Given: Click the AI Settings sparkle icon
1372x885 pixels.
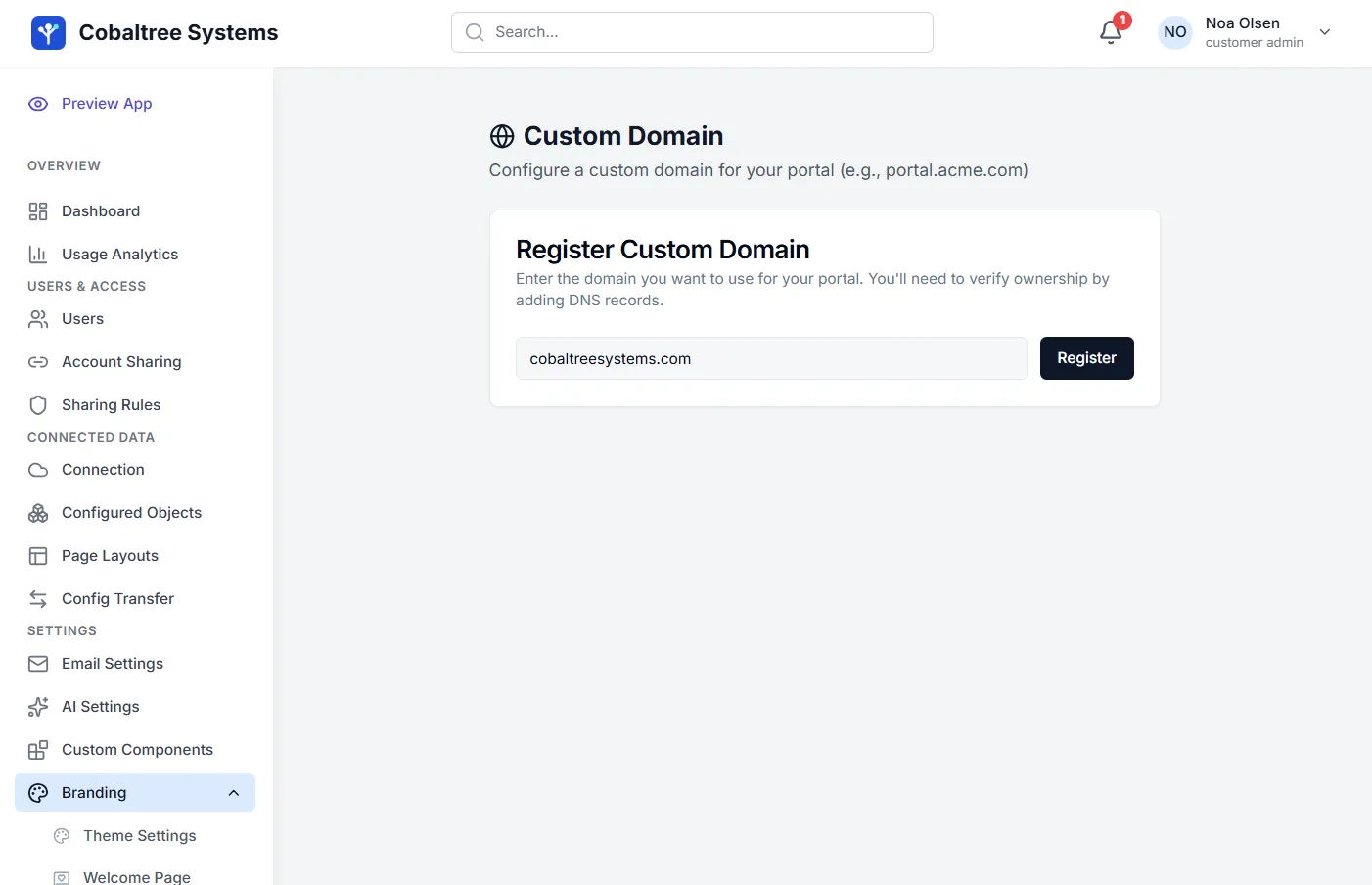Looking at the screenshot, I should pyautogui.click(x=38, y=707).
